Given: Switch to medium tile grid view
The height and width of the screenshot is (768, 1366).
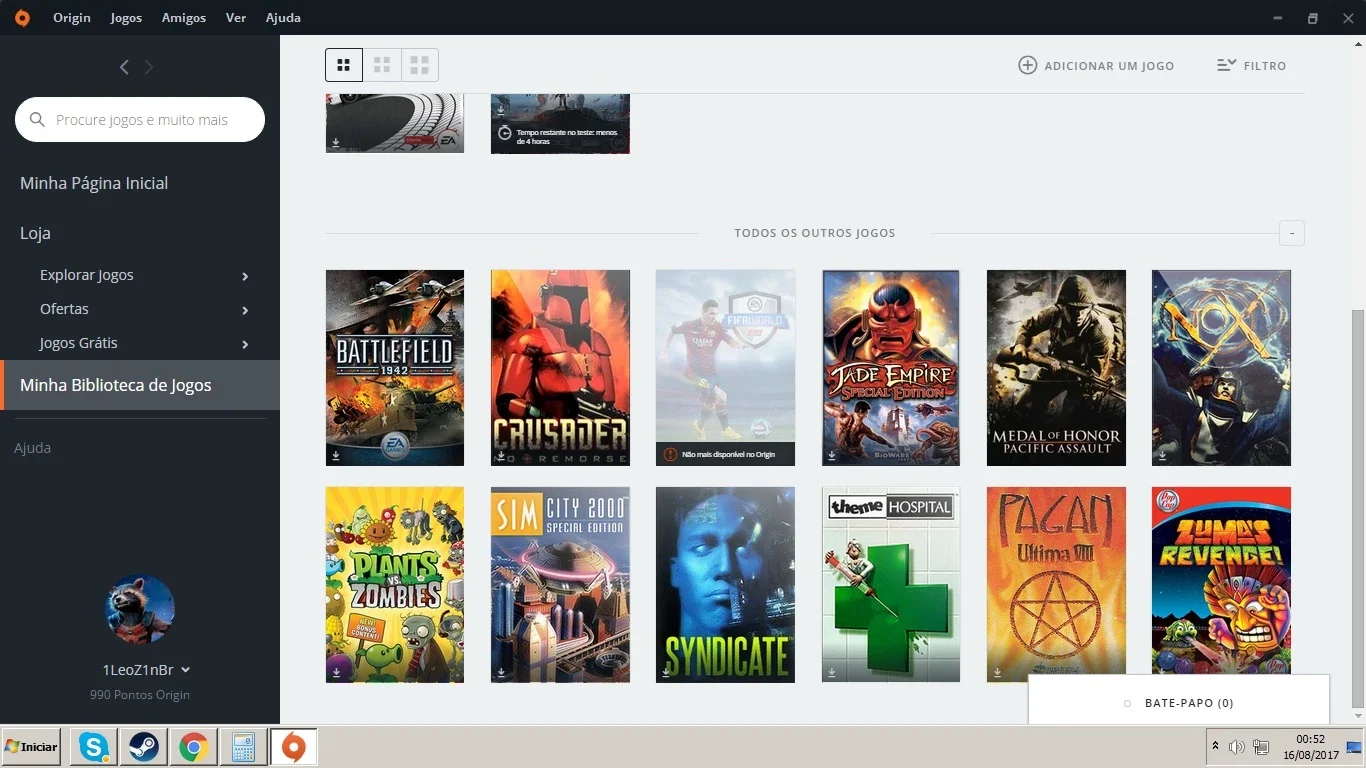Looking at the screenshot, I should point(382,65).
